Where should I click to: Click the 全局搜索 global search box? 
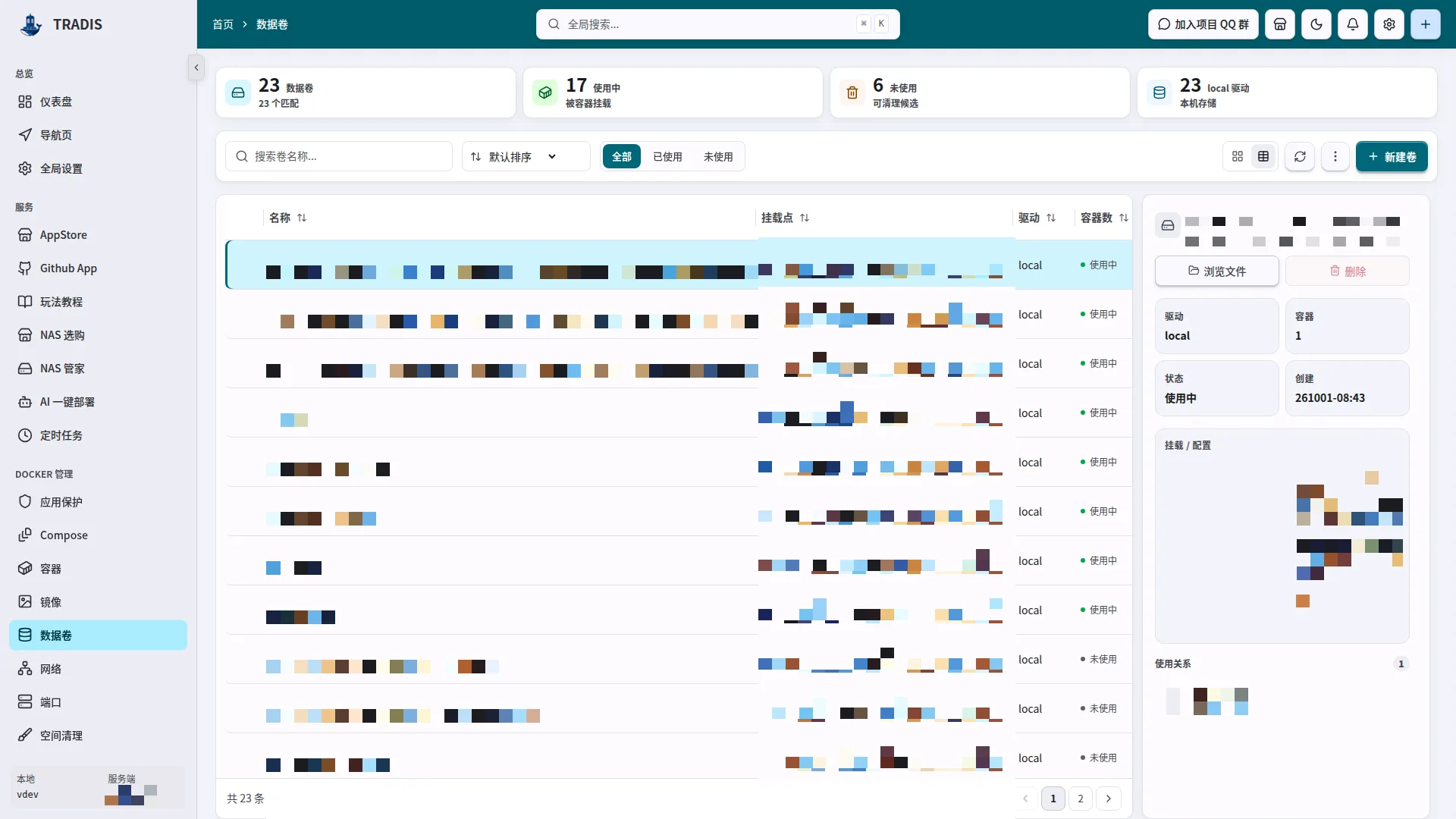coord(717,24)
